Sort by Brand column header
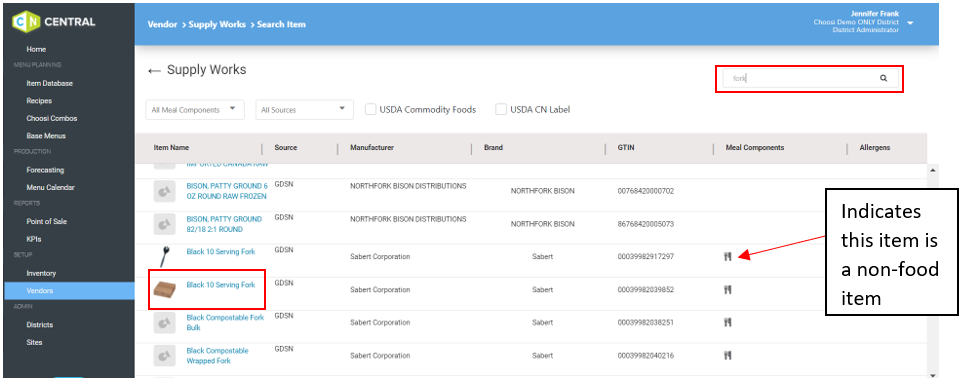Image resolution: width=966 pixels, height=386 pixels. coord(493,148)
